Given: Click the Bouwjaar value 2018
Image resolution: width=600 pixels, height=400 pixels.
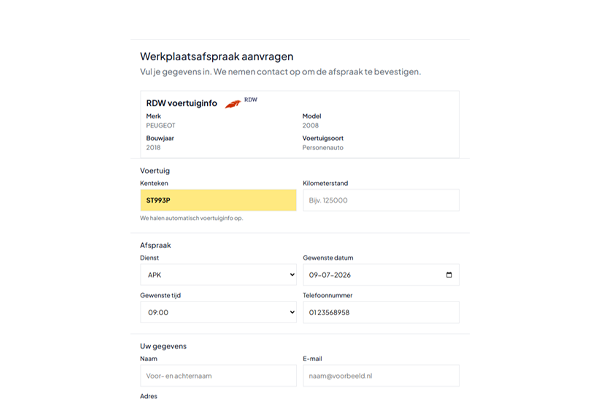Looking at the screenshot, I should (153, 147).
